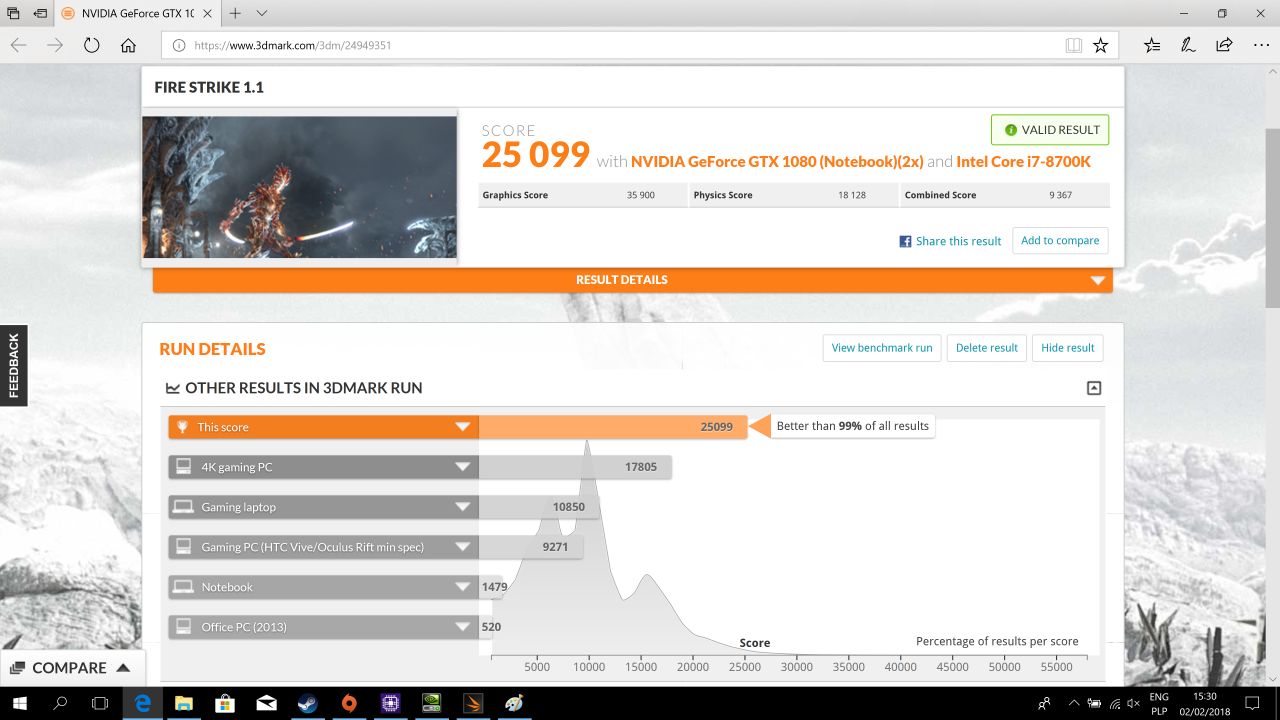This screenshot has width=1280, height=720.
Task: Click NVIDIA GeForce GTX 1080 (Notebook)(2x) text
Action: (x=777, y=162)
